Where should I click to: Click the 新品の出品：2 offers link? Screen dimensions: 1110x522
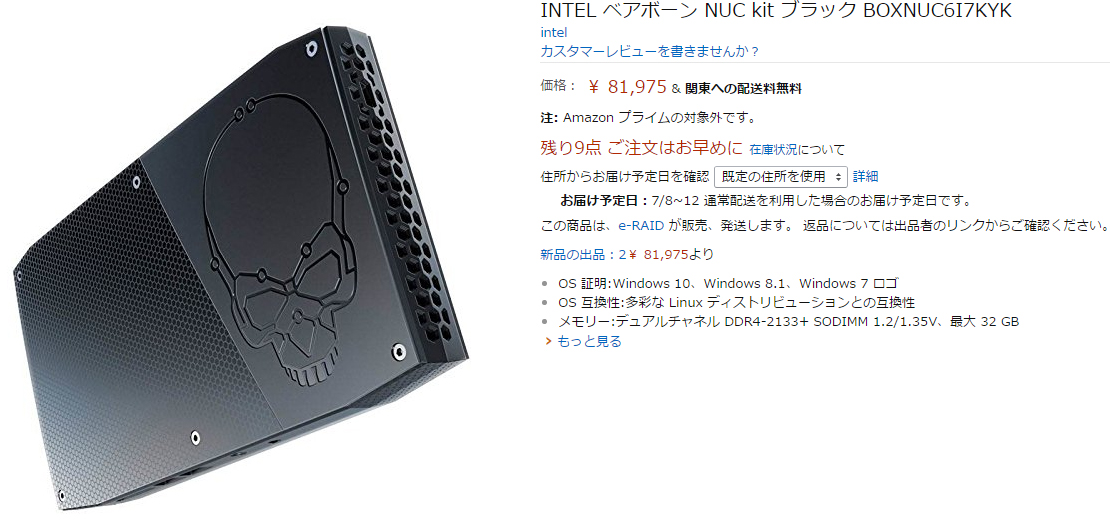(583, 254)
